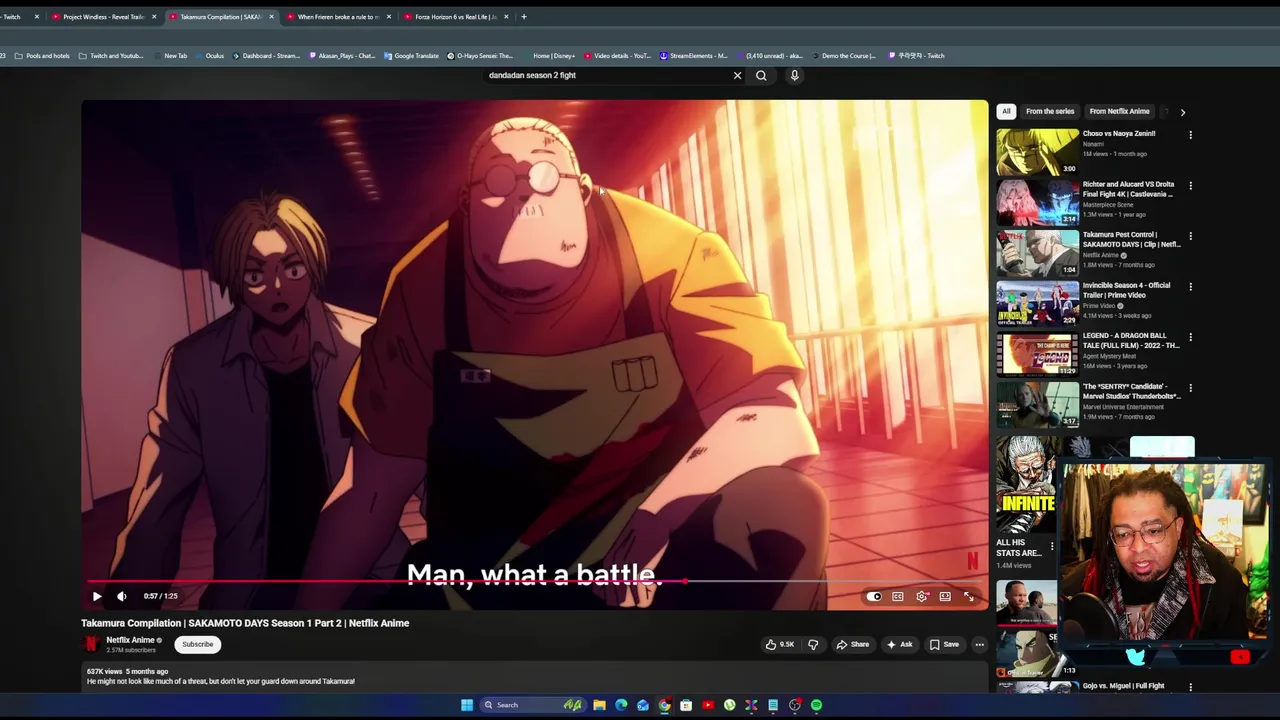Open options for Richter and Alucard video
The width and height of the screenshot is (1280, 720).
pyautogui.click(x=1190, y=186)
